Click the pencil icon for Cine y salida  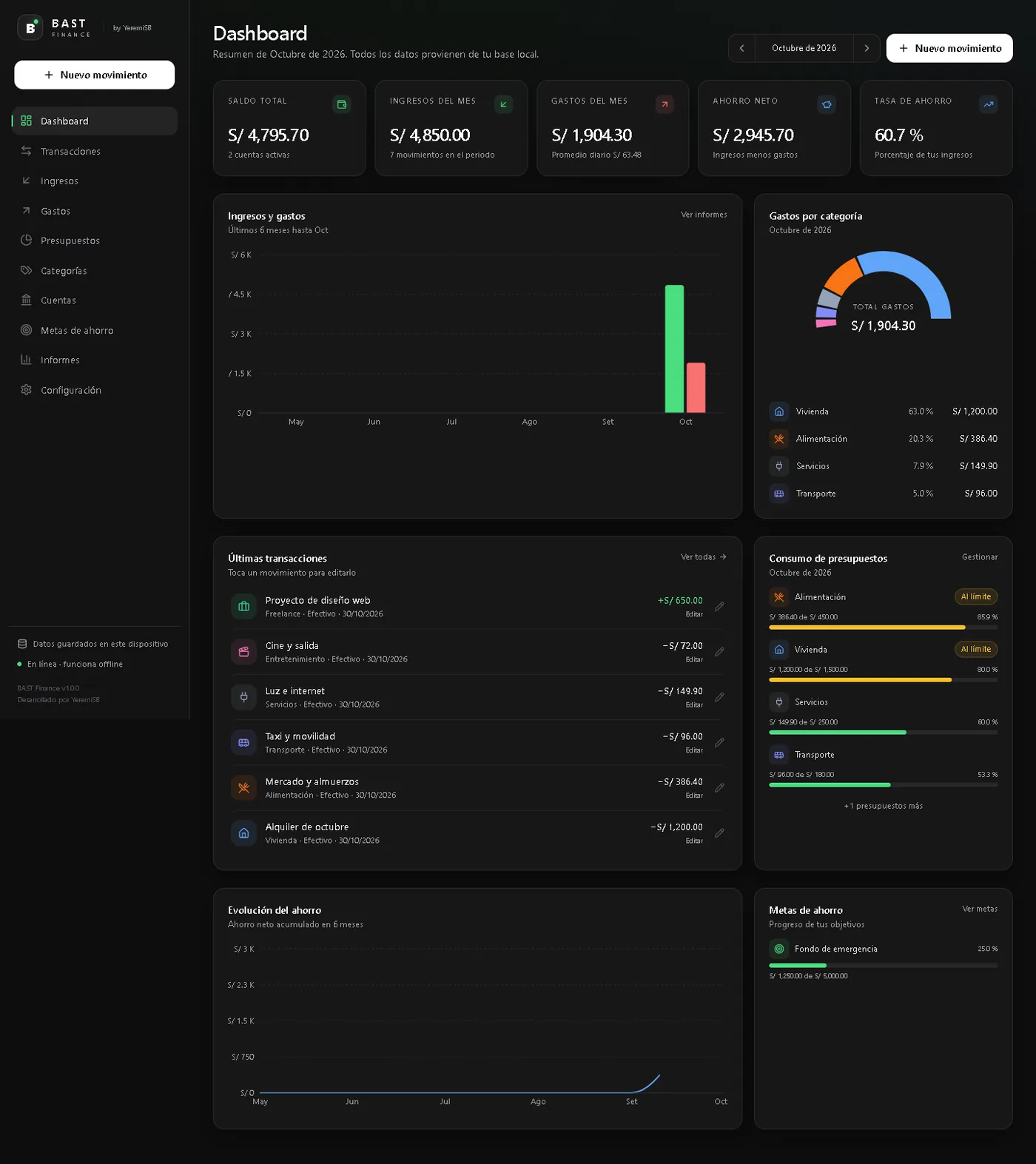[719, 652]
